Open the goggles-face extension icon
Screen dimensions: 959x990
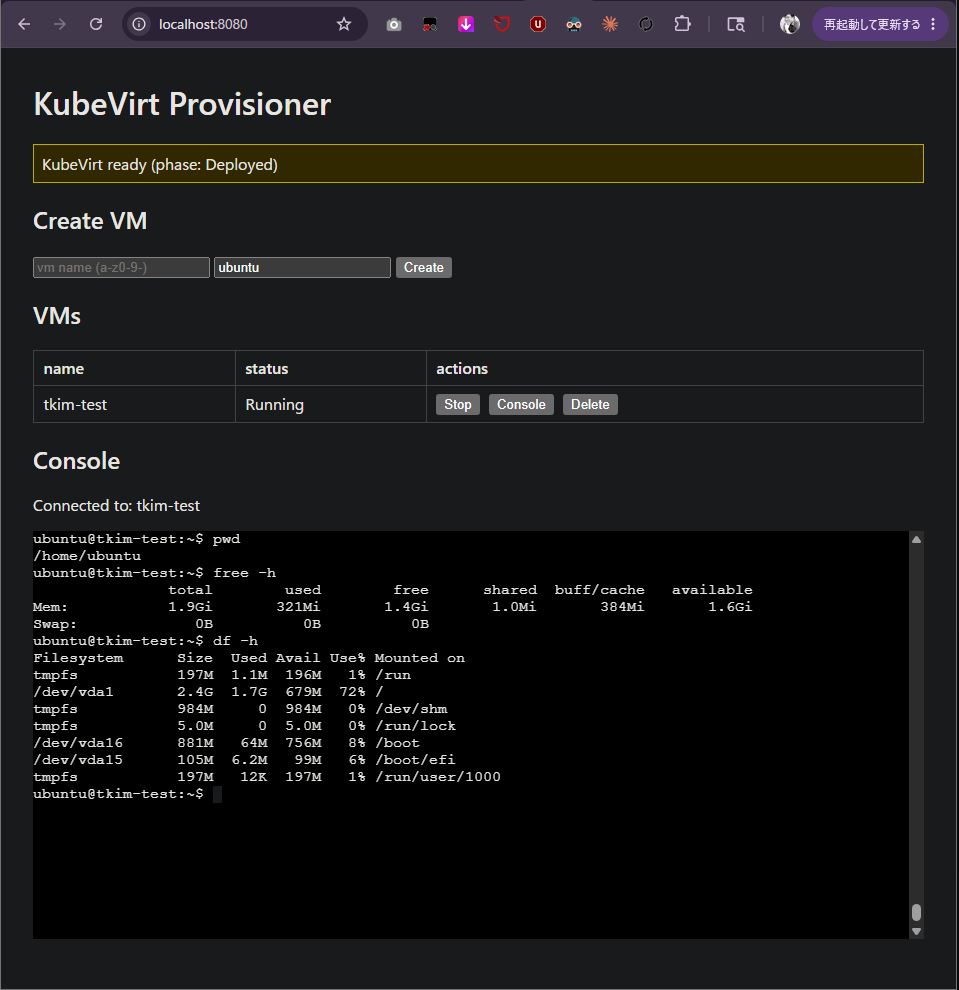(574, 25)
